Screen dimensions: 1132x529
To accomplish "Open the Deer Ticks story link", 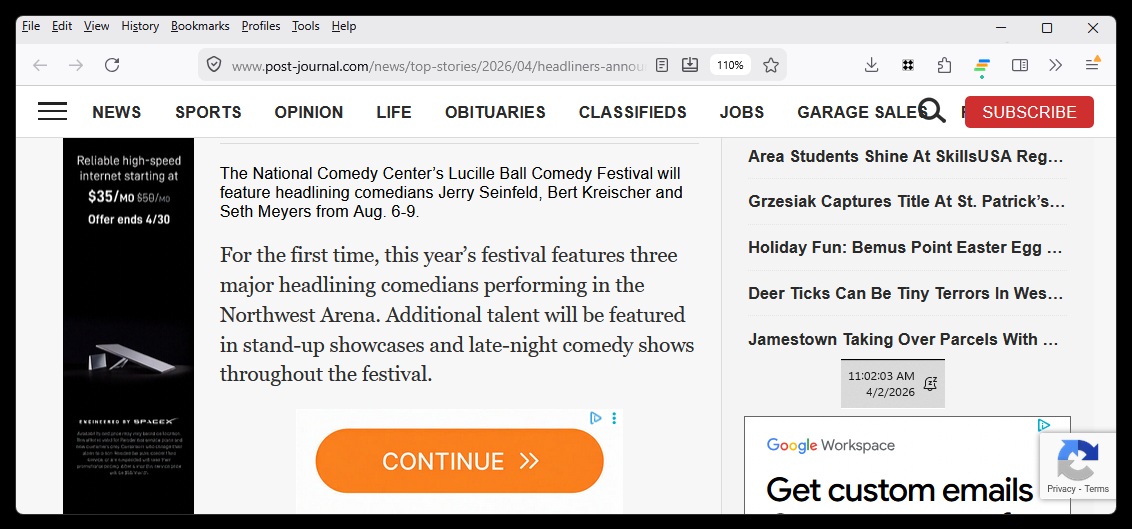I will (905, 293).
